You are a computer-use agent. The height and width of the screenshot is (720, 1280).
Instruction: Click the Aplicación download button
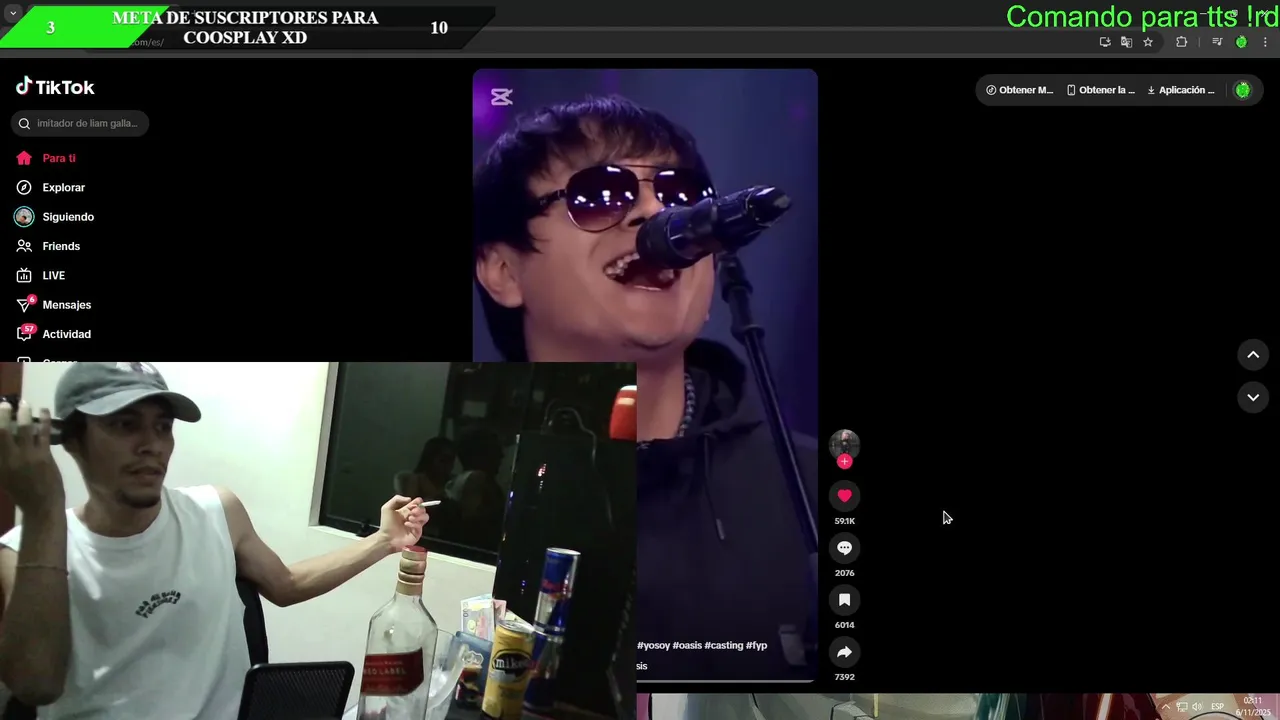(x=1180, y=90)
